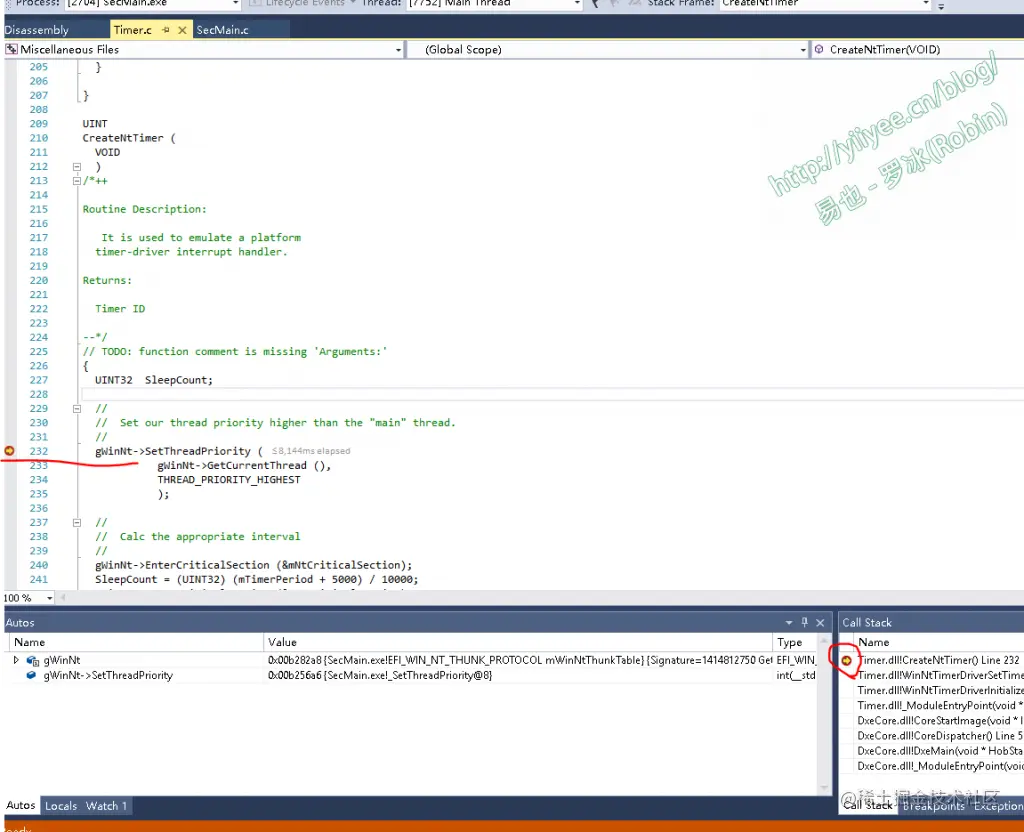Screen dimensions: 1024x832
Task: Open the Exception settings tab
Action: pos(998,806)
